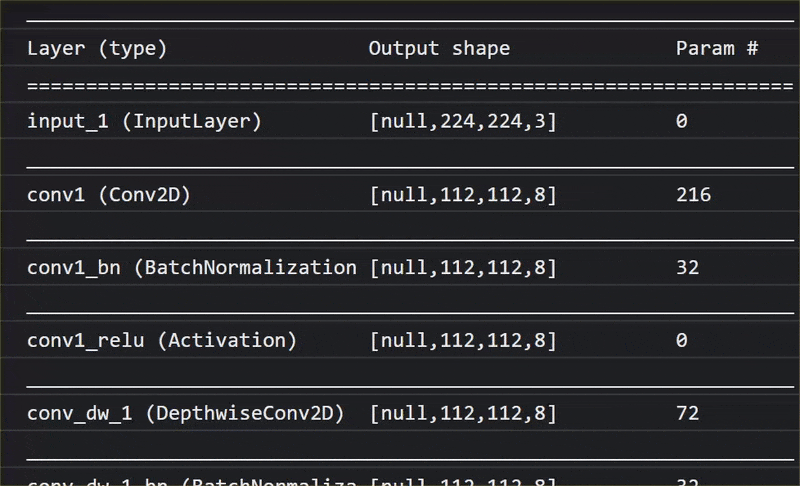The width and height of the screenshot is (800, 486).
Task: Click the param count of conv1_relu row
Action: (682, 341)
